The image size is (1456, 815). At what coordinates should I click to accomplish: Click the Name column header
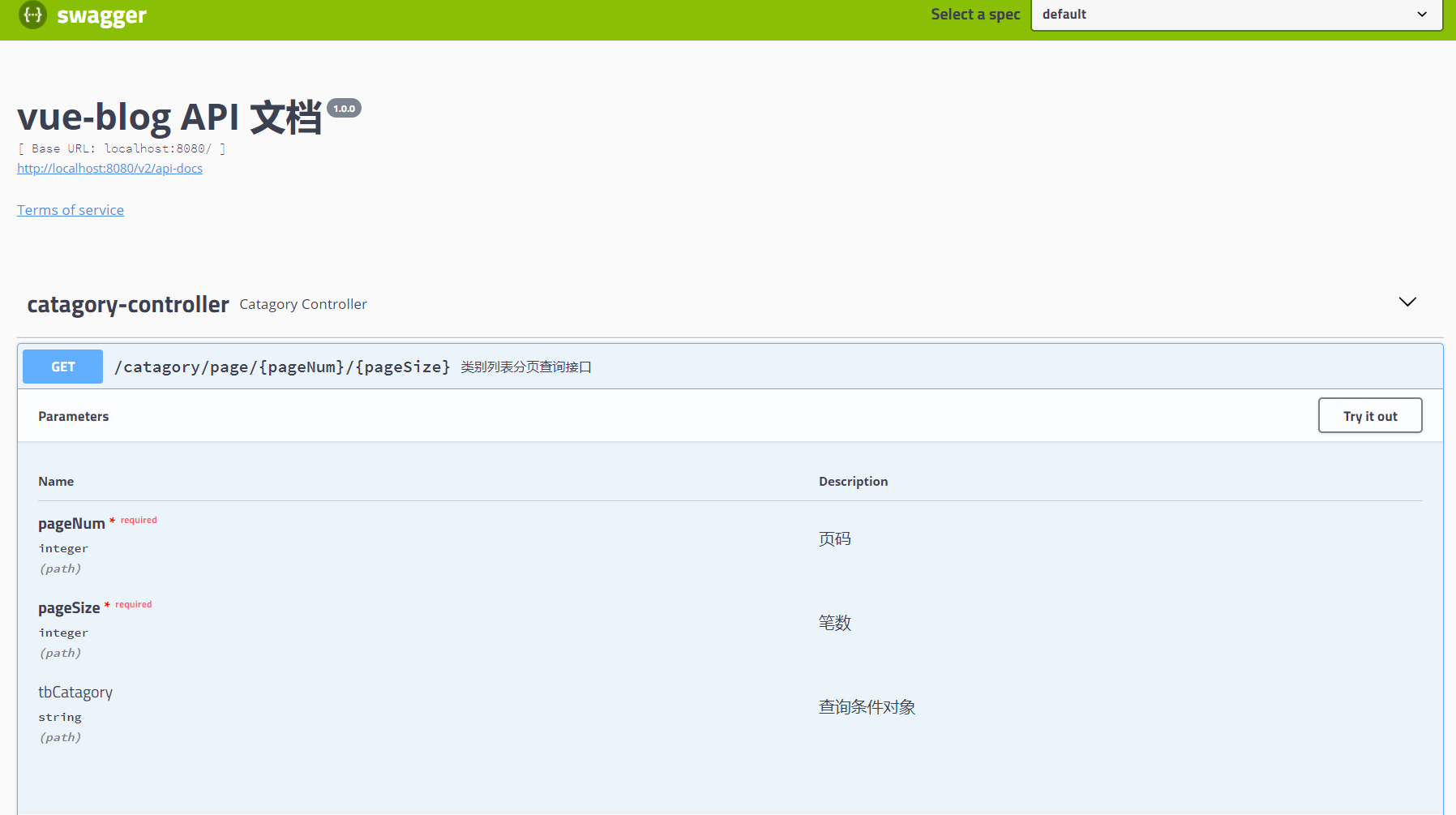56,481
